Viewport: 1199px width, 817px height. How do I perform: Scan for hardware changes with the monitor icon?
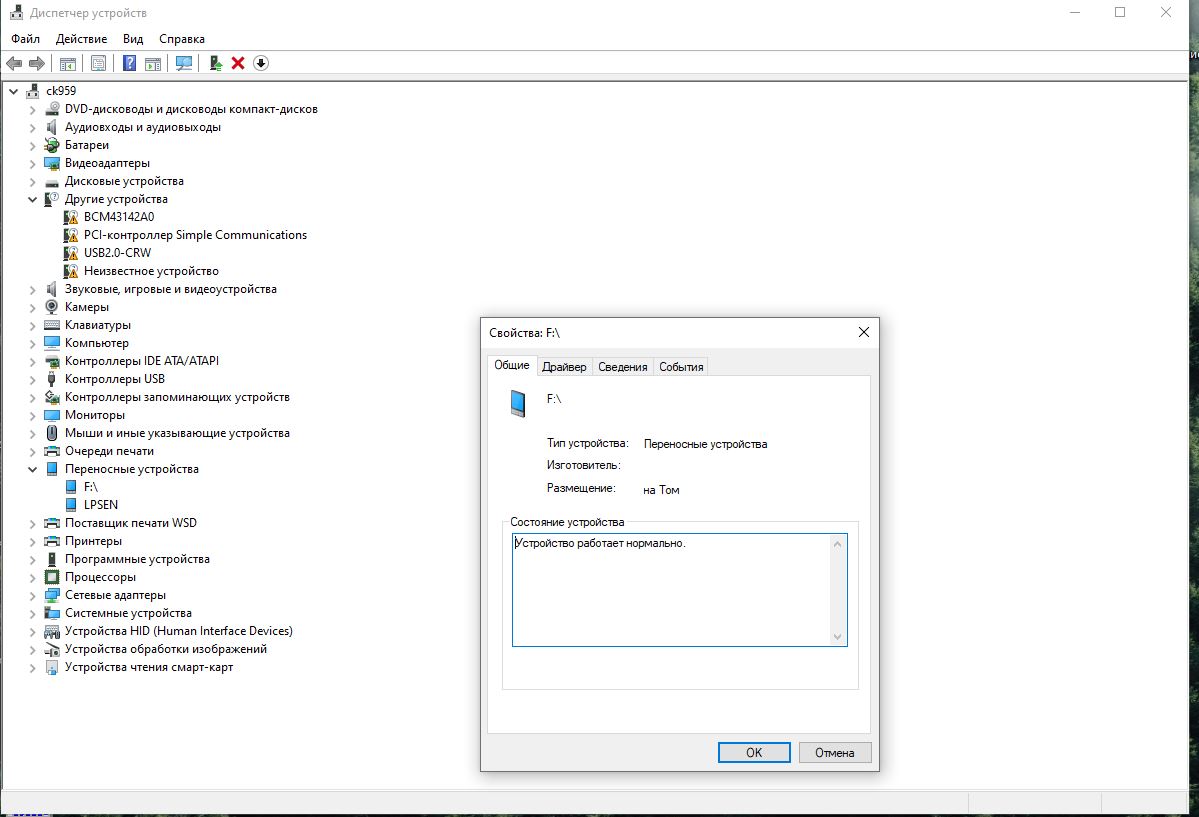click(x=184, y=63)
